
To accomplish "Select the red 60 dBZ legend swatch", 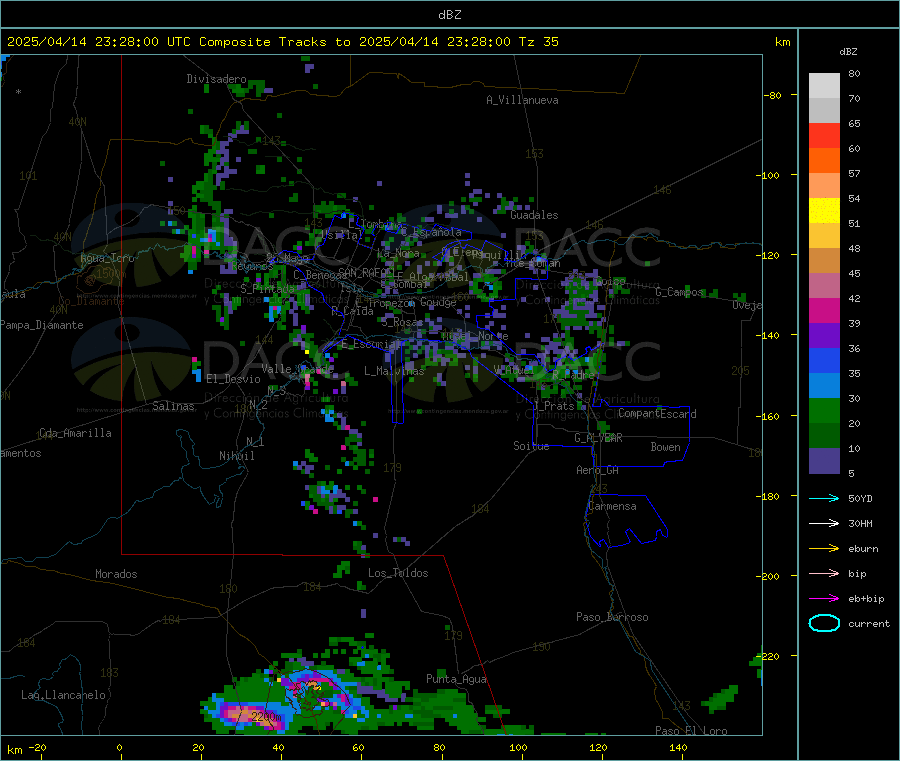I will click(824, 135).
